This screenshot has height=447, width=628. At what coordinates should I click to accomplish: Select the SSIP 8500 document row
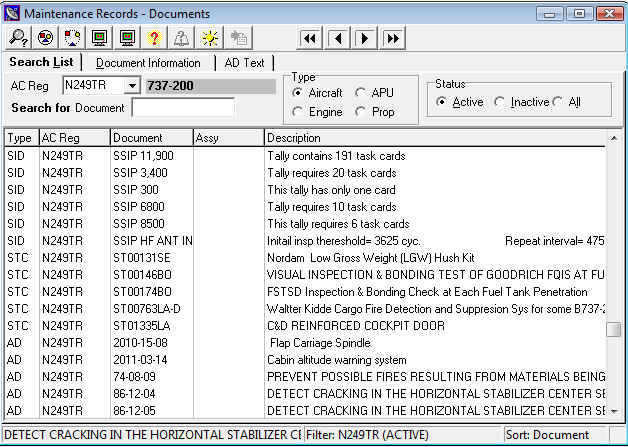click(x=305, y=224)
